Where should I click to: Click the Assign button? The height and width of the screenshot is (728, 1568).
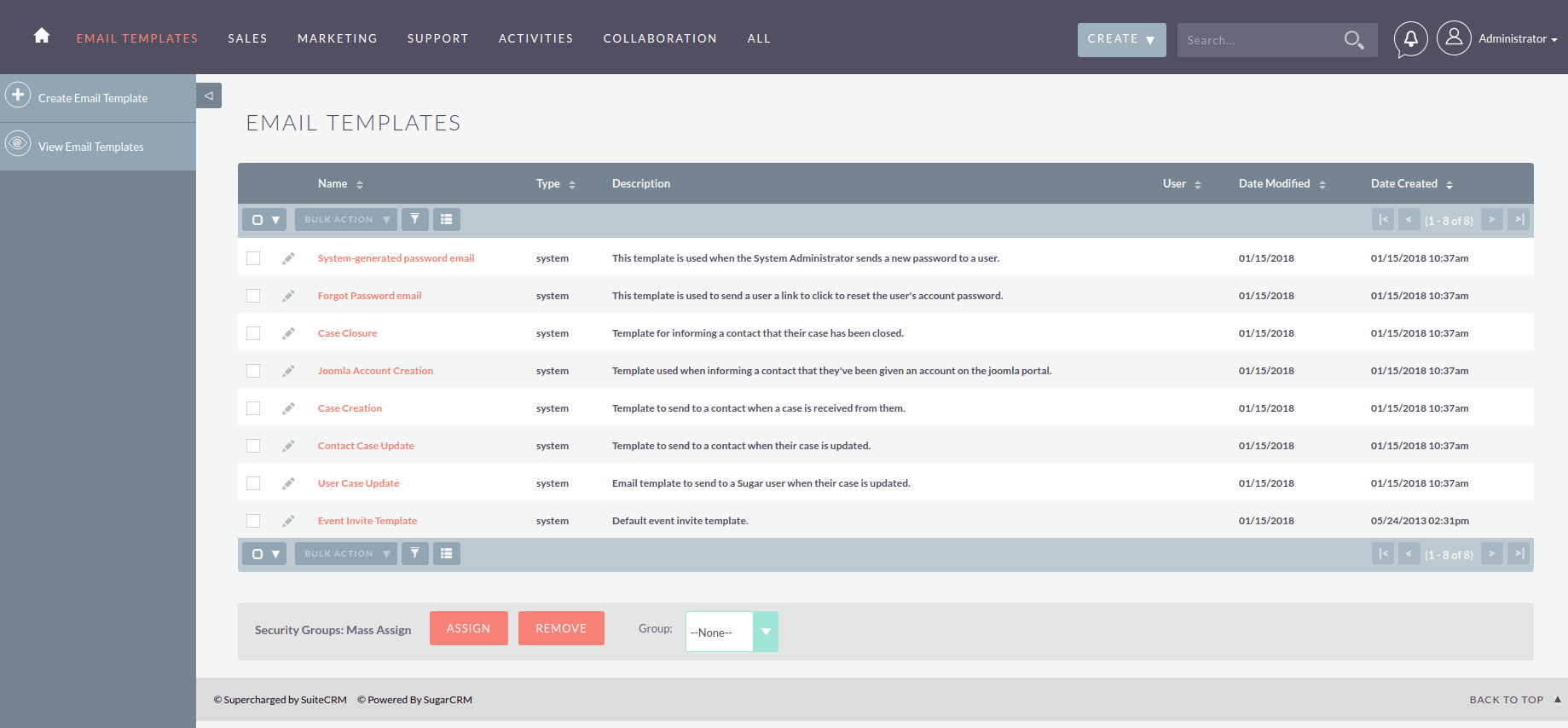(469, 628)
